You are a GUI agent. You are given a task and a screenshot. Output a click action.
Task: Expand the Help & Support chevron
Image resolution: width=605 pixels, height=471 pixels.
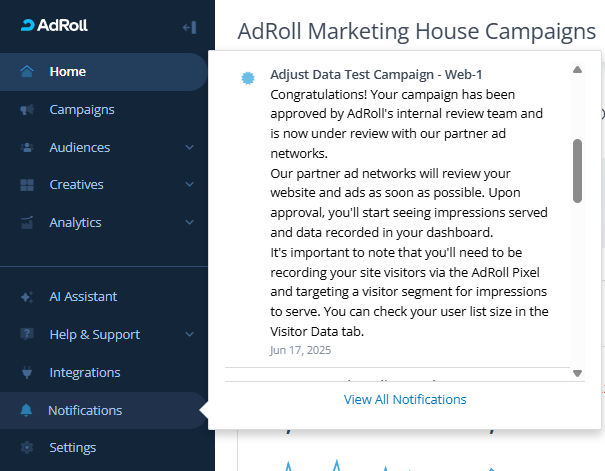190,335
